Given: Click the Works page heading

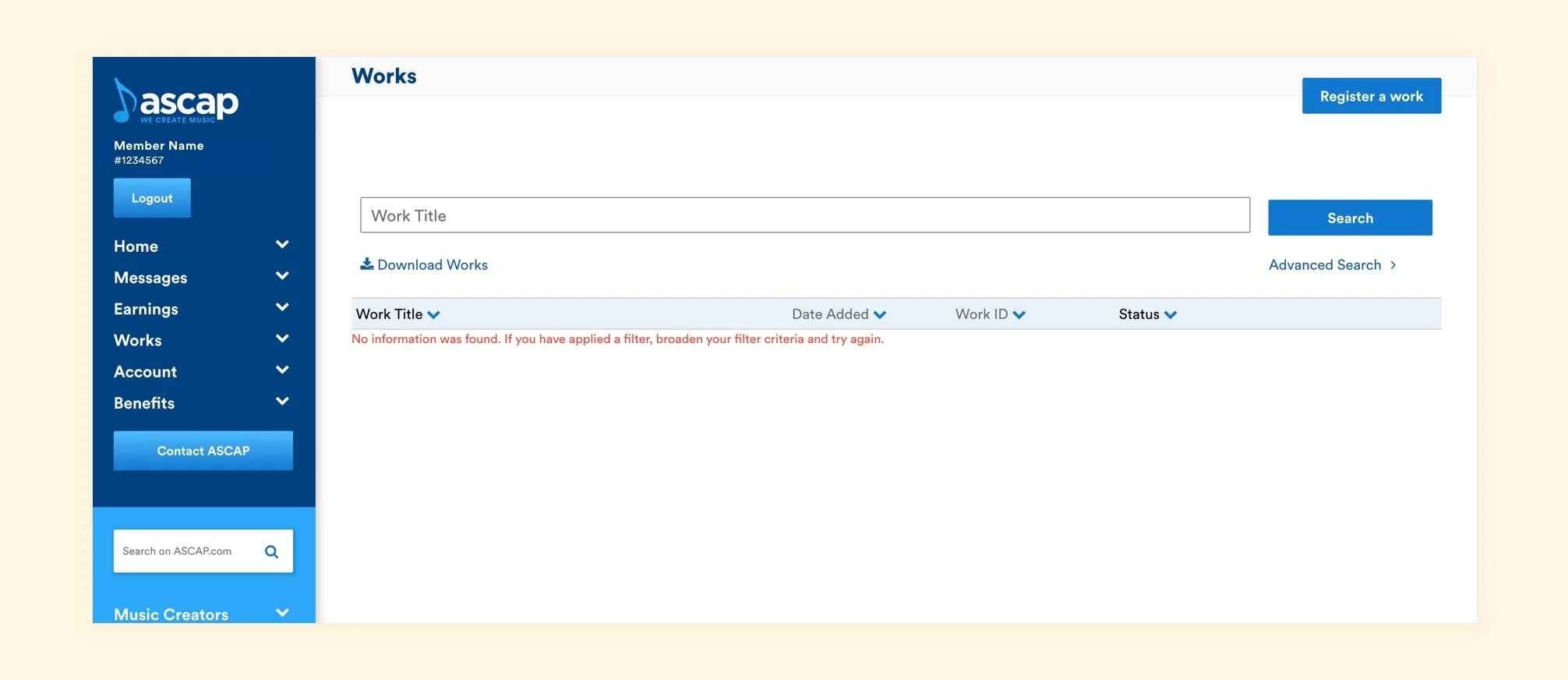Looking at the screenshot, I should coord(384,76).
